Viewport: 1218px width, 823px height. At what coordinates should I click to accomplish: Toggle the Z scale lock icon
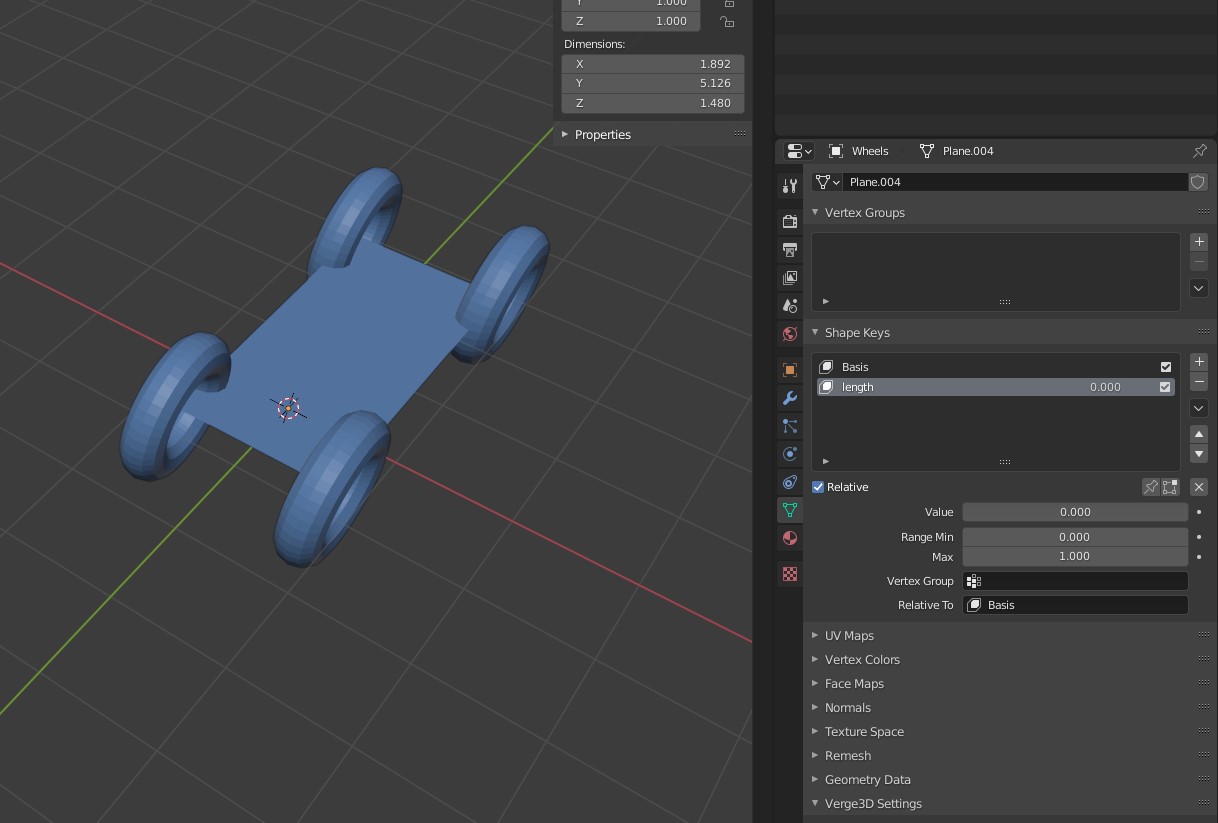pyautogui.click(x=728, y=21)
